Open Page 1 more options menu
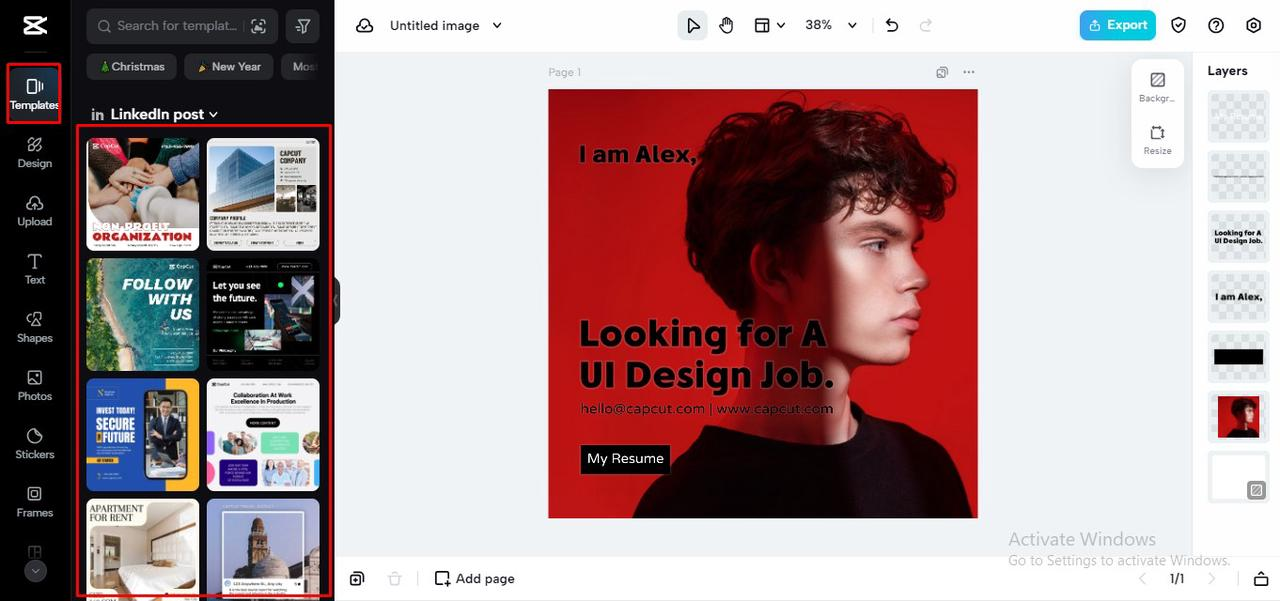1280x601 pixels. (968, 72)
